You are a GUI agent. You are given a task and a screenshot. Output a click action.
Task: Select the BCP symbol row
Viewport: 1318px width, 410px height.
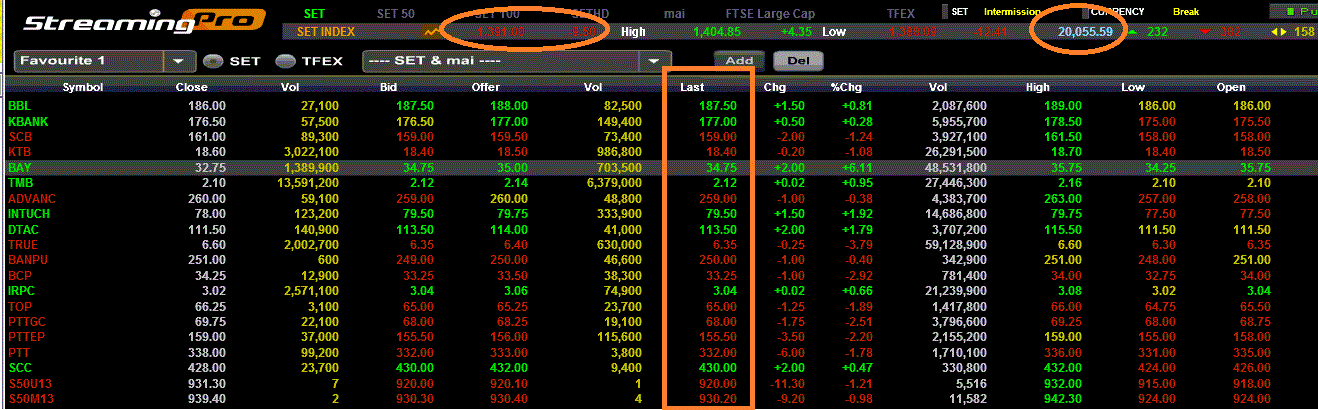coord(659,276)
